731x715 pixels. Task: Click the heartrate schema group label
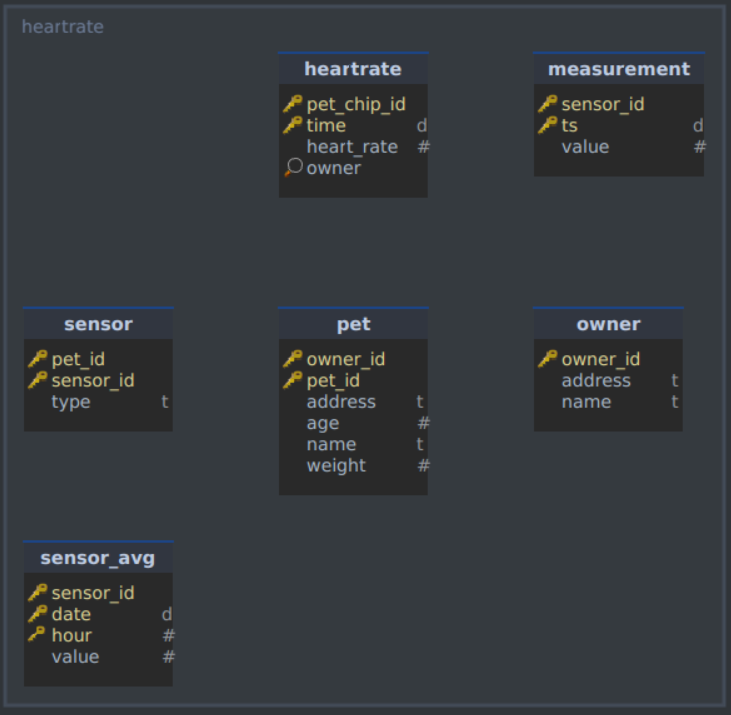click(x=62, y=27)
